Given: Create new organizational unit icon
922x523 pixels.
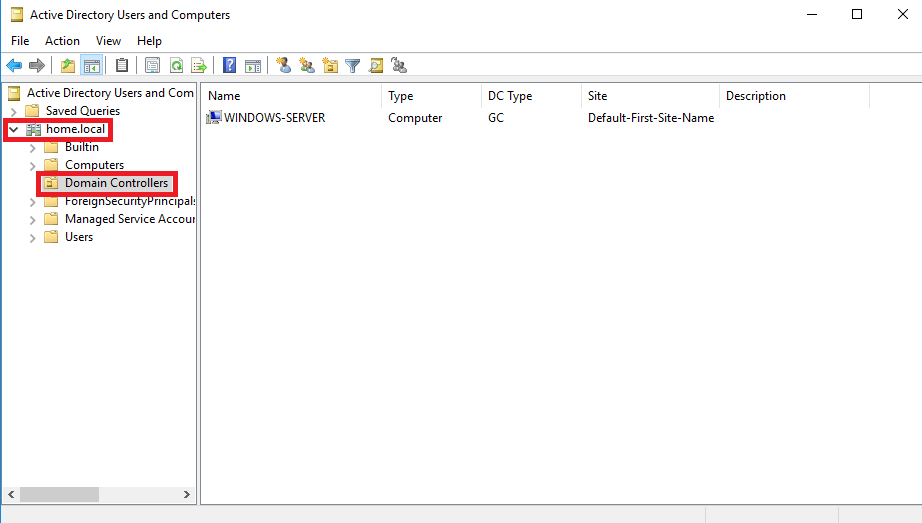Looking at the screenshot, I should (330, 65).
